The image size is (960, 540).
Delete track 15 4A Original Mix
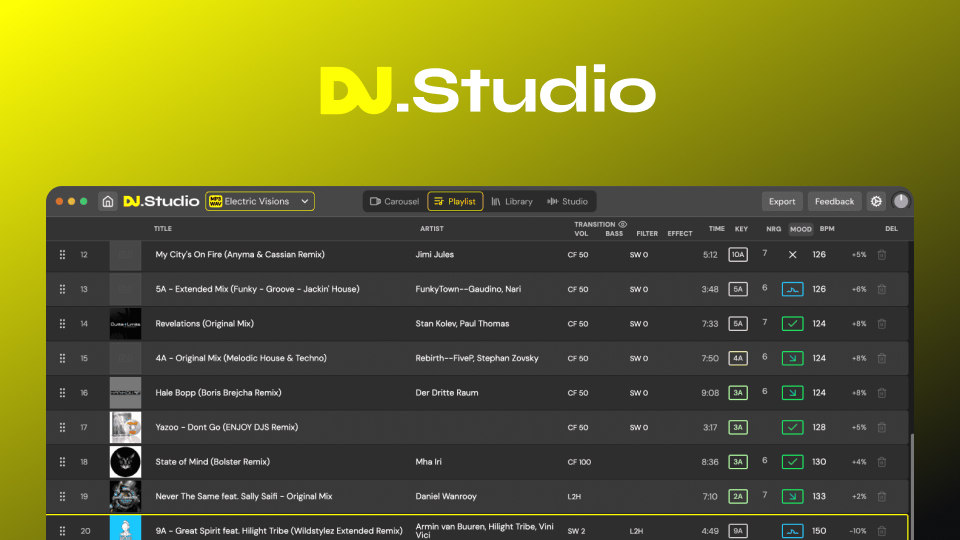coord(882,358)
